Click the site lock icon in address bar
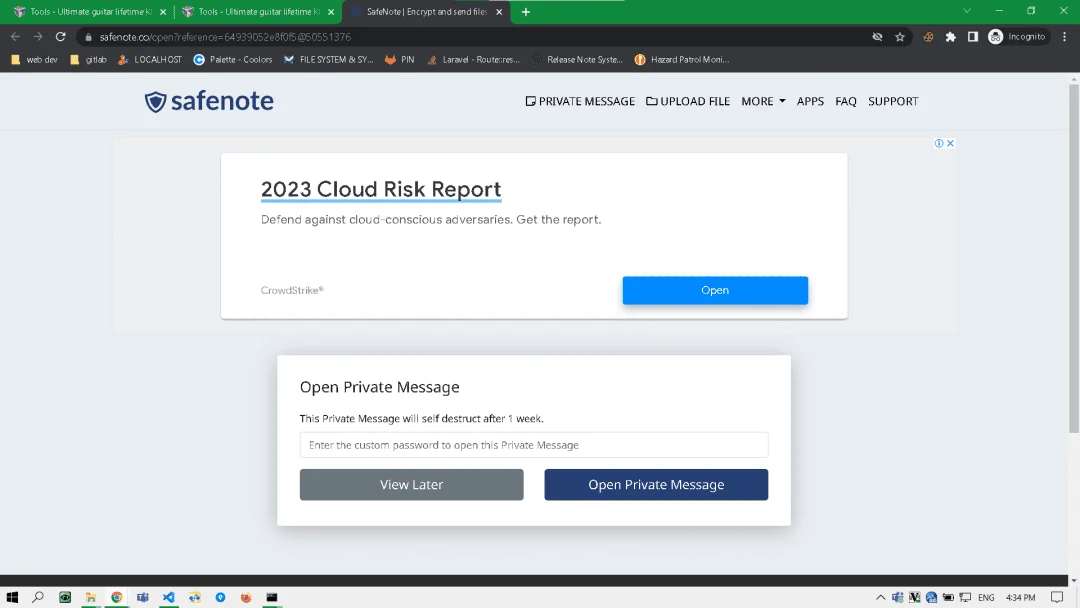 [88, 37]
